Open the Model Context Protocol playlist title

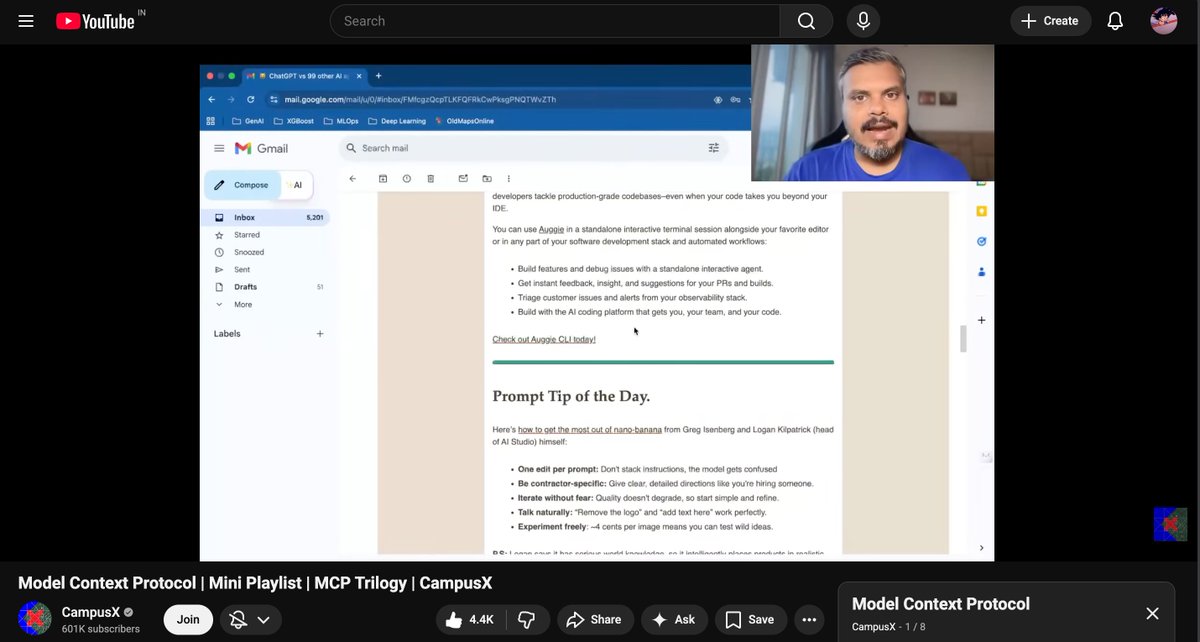(941, 604)
